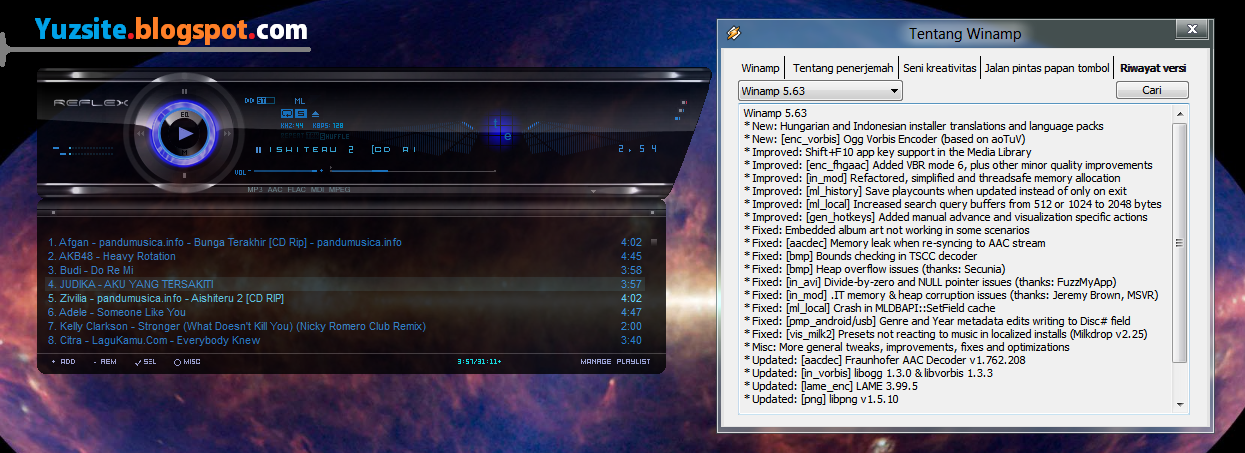The width and height of the screenshot is (1245, 453).
Task: Pause playback using the wheel's top pause icon
Action: (184, 91)
